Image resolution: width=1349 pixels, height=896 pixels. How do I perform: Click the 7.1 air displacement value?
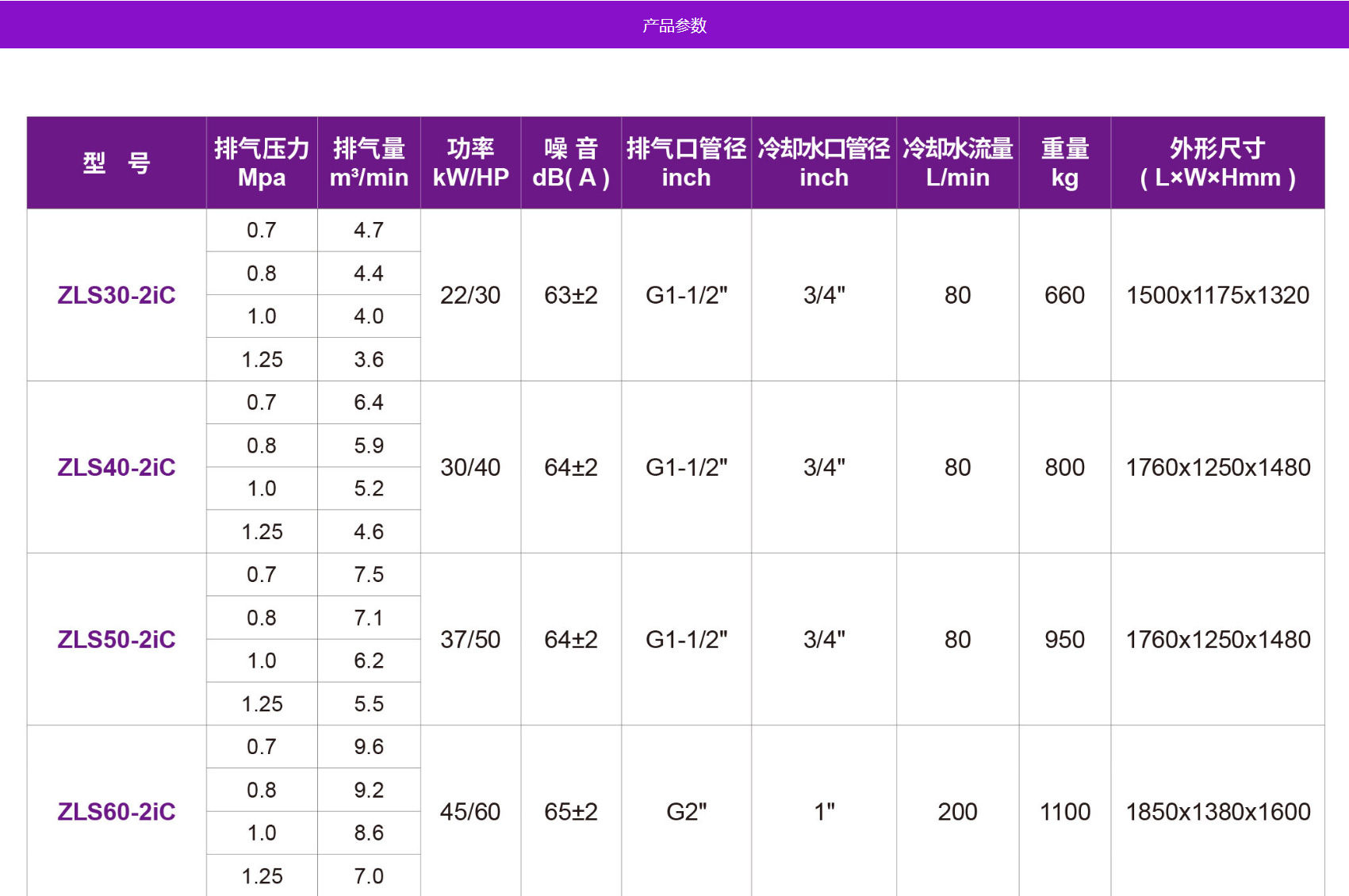[x=369, y=617]
